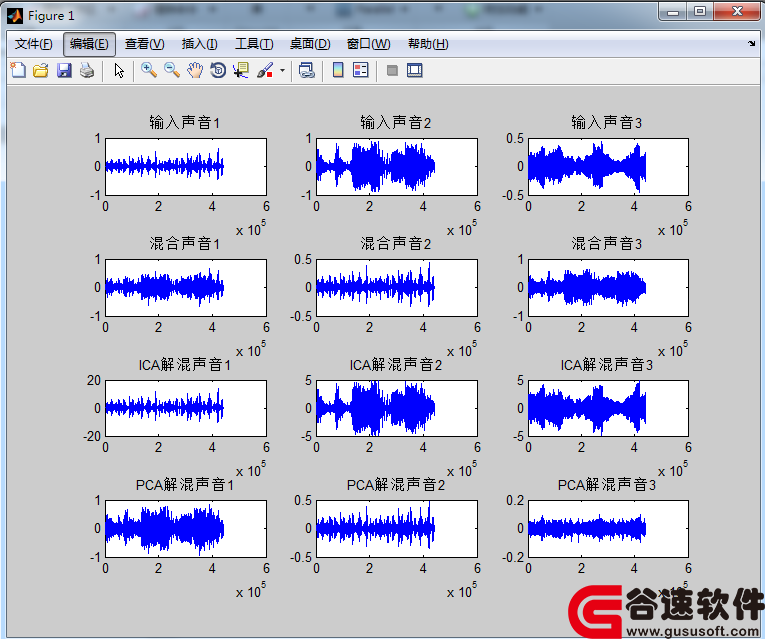Activate the Zoom Out magnifier tool
765x639 pixels.
tap(172, 70)
